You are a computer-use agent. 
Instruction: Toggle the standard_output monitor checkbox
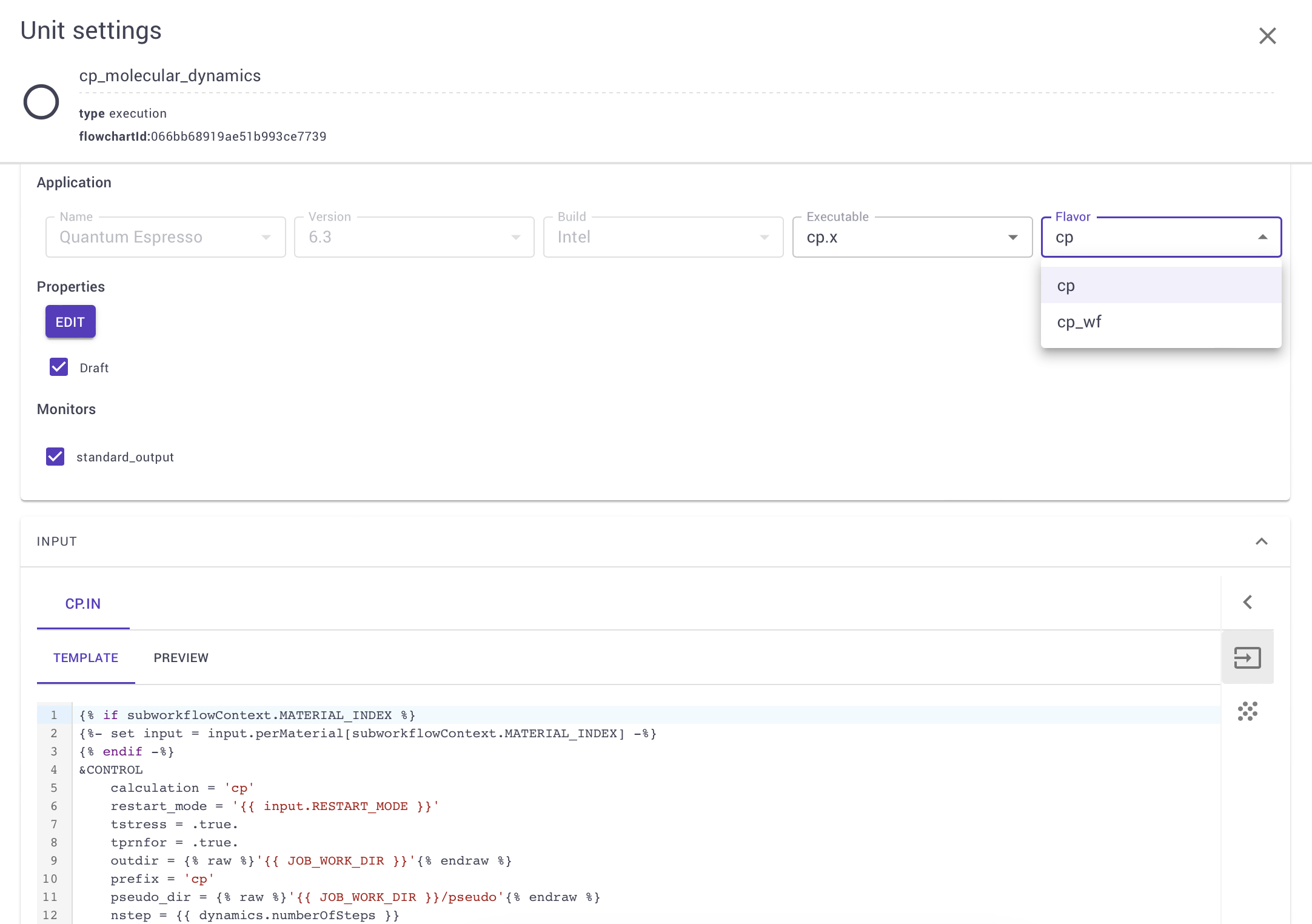tap(55, 457)
